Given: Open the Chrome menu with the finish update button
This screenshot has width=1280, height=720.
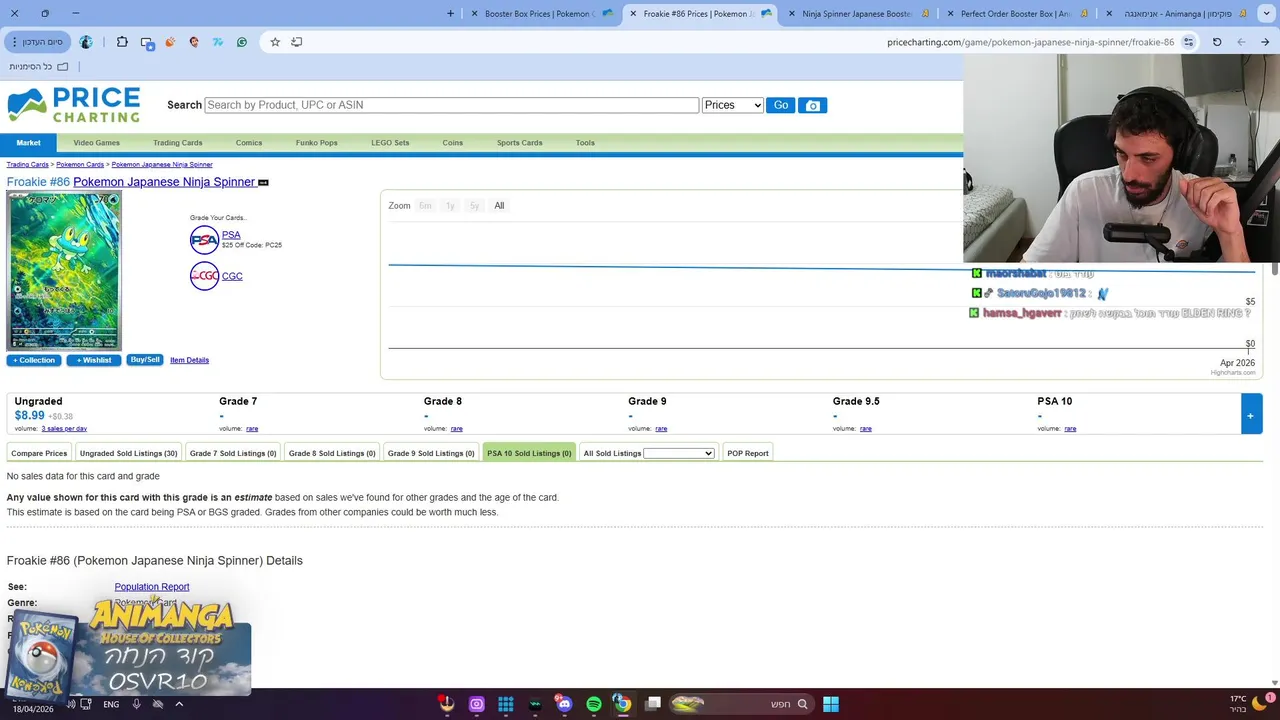Looking at the screenshot, I should click(x=37, y=42).
